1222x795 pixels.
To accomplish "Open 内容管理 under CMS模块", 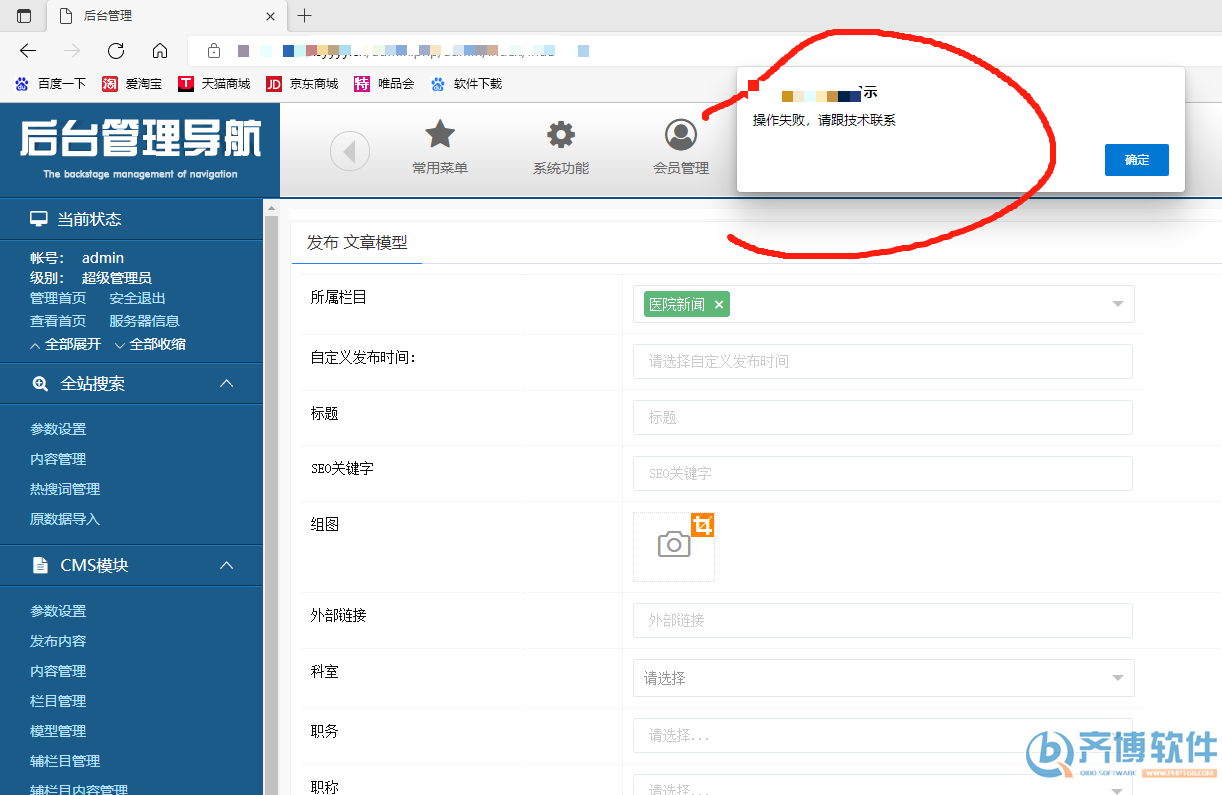I will [58, 671].
